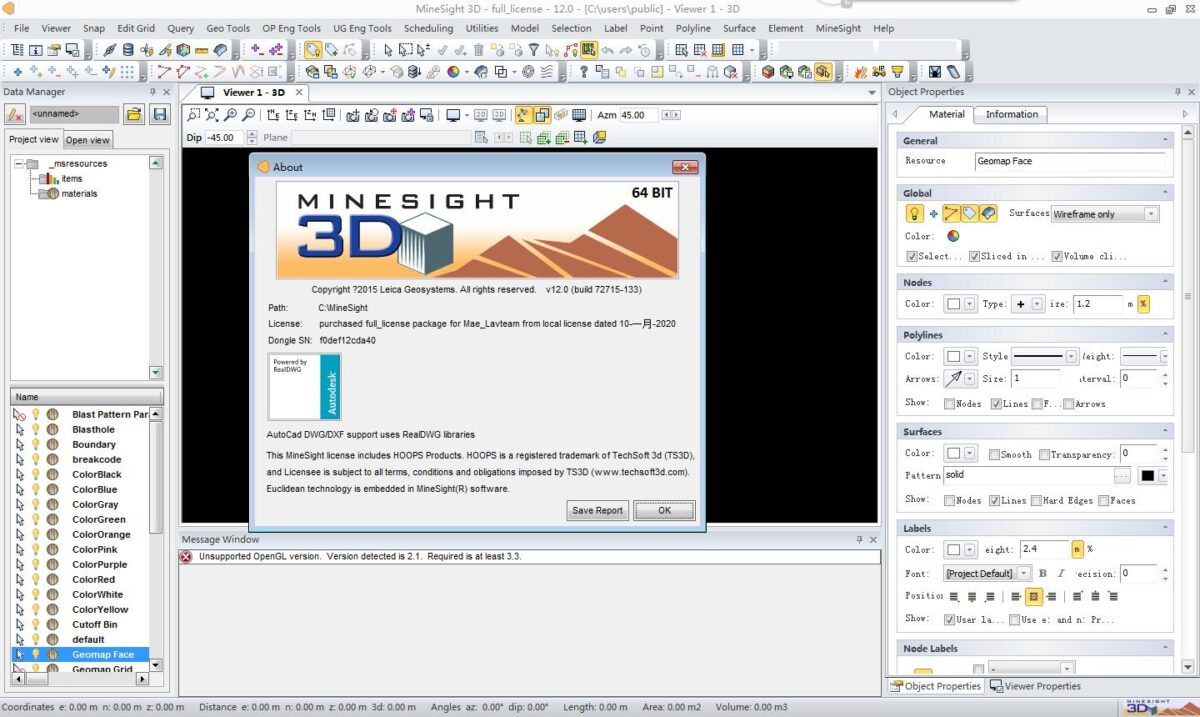Toggle the Hard Edges checkbox
This screenshot has height=717, width=1200.
pos(1037,500)
